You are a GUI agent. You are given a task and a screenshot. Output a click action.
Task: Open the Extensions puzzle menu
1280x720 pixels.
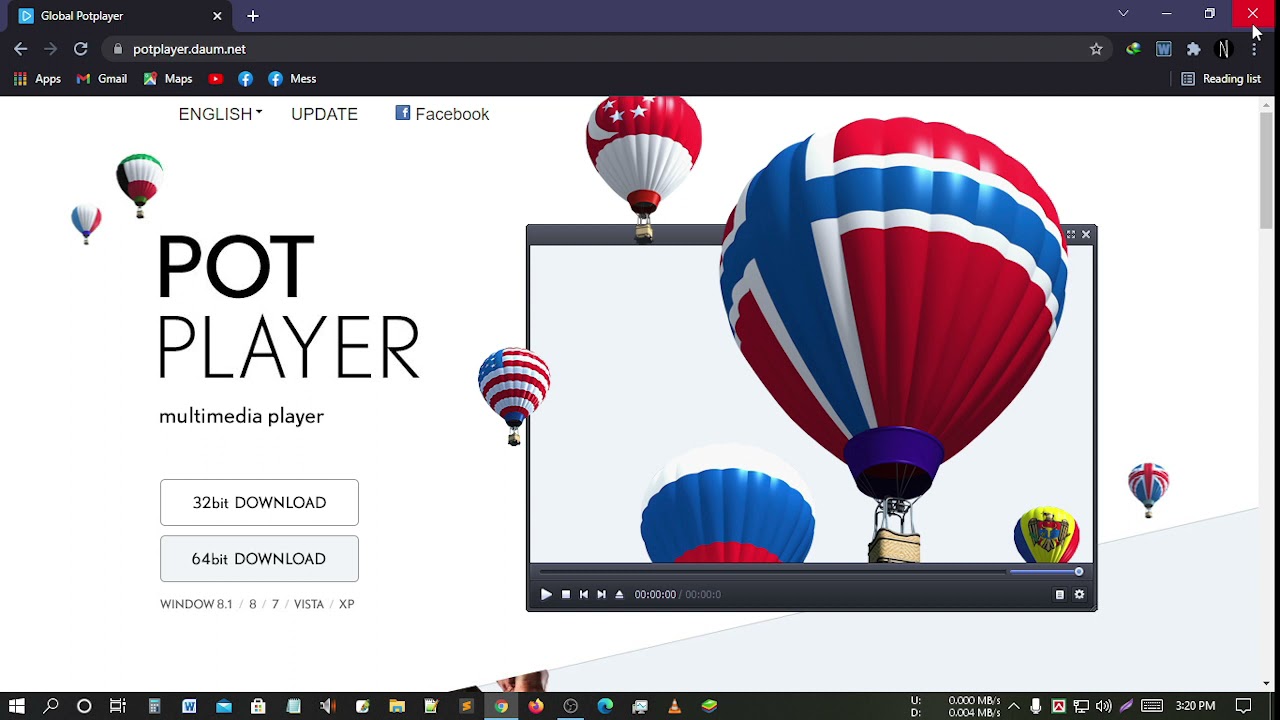tap(1193, 49)
